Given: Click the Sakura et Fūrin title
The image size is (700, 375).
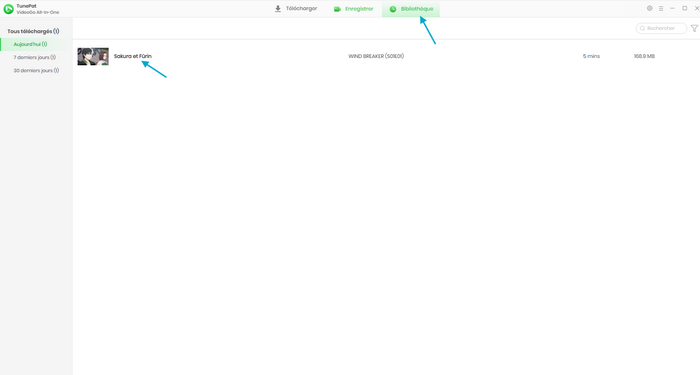Looking at the screenshot, I should (x=133, y=56).
